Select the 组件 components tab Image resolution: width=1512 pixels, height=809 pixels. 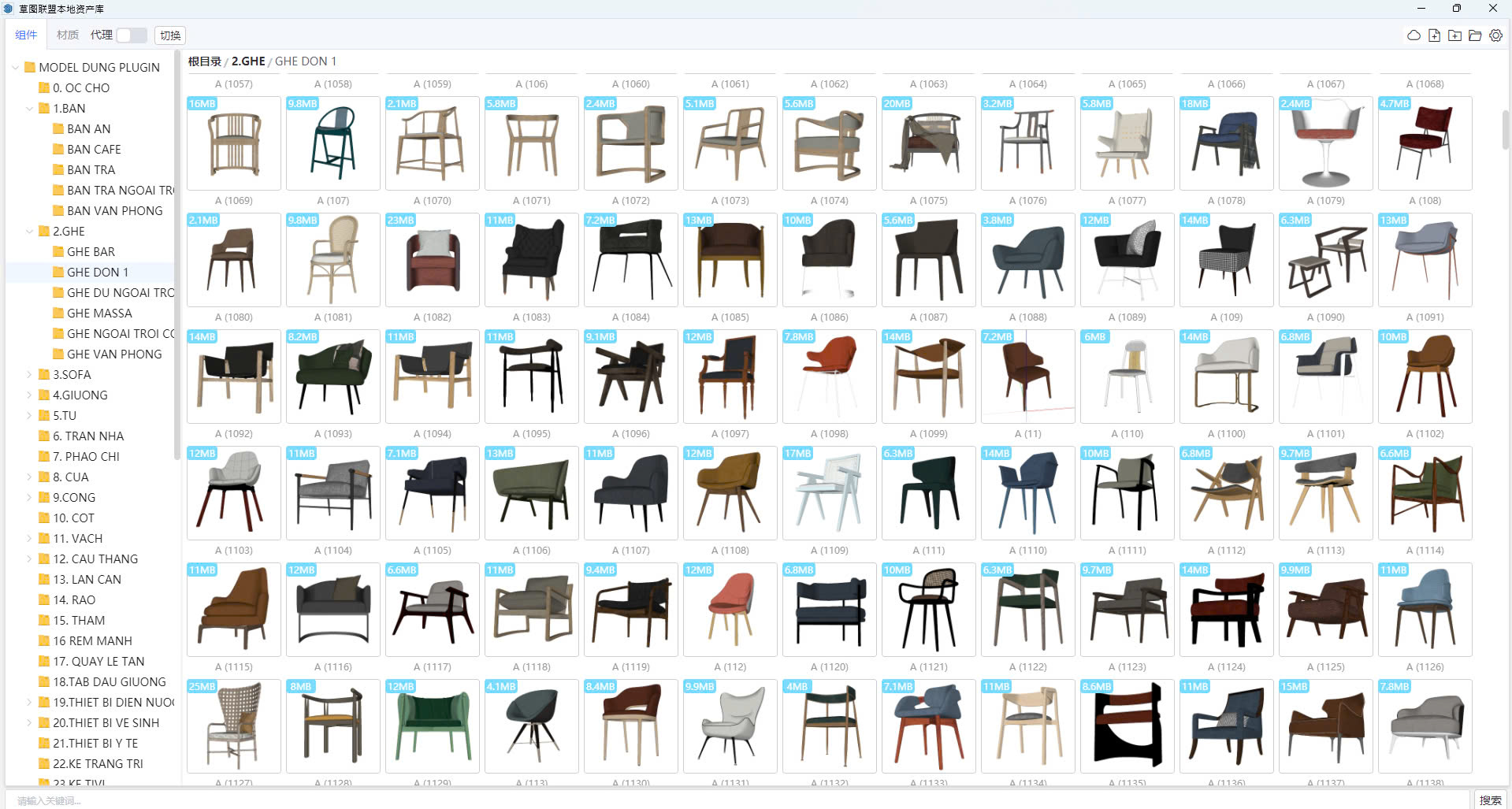pyautogui.click(x=26, y=35)
